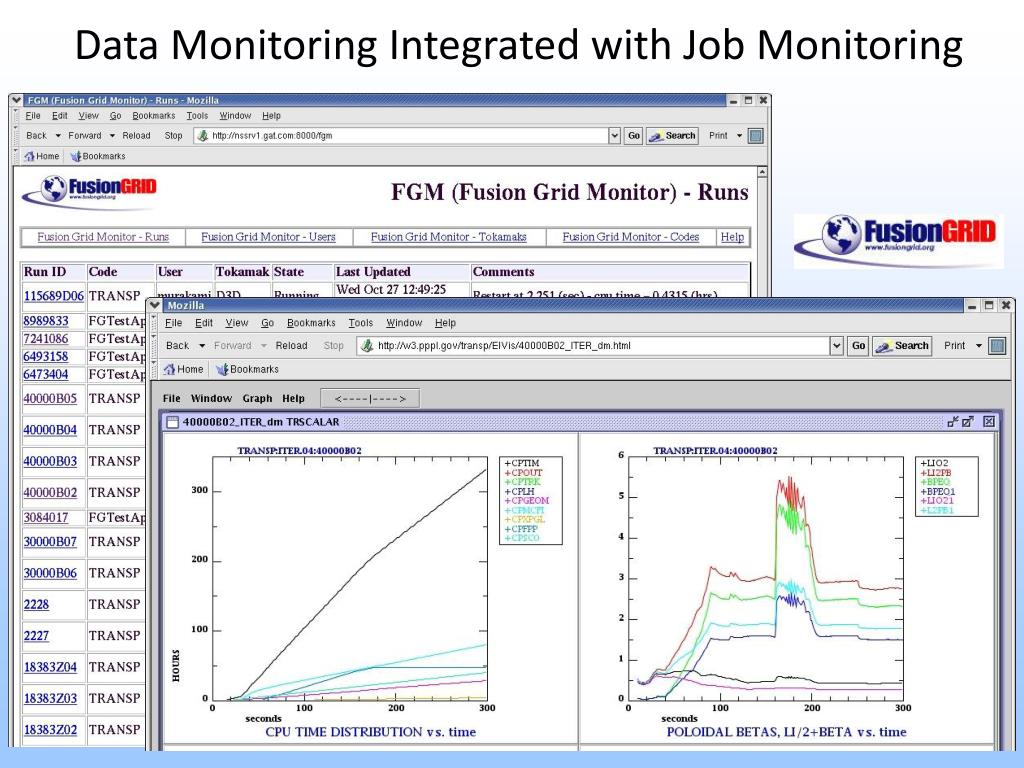The width and height of the screenshot is (1024, 768).
Task: Open run ID 115689D06 link
Action: [x=54, y=296]
